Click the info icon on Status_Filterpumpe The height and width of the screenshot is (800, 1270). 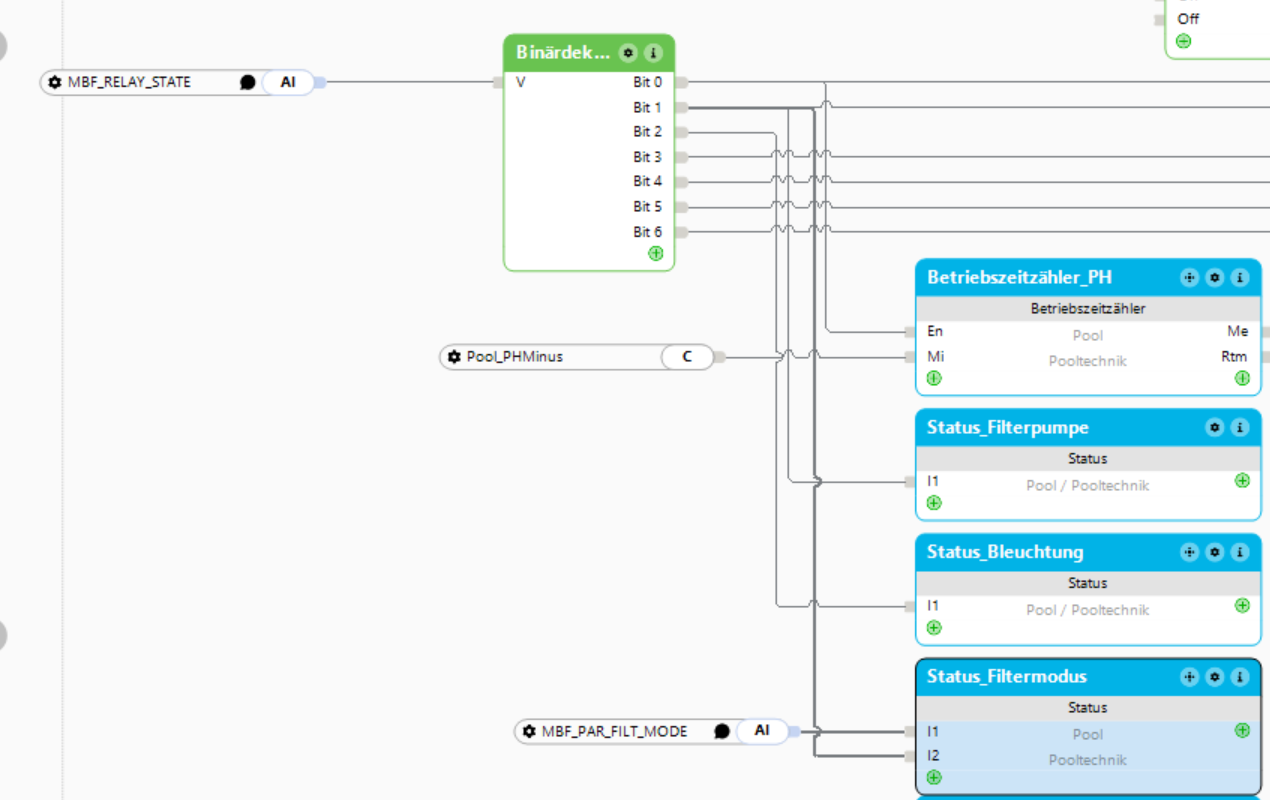tap(1240, 428)
